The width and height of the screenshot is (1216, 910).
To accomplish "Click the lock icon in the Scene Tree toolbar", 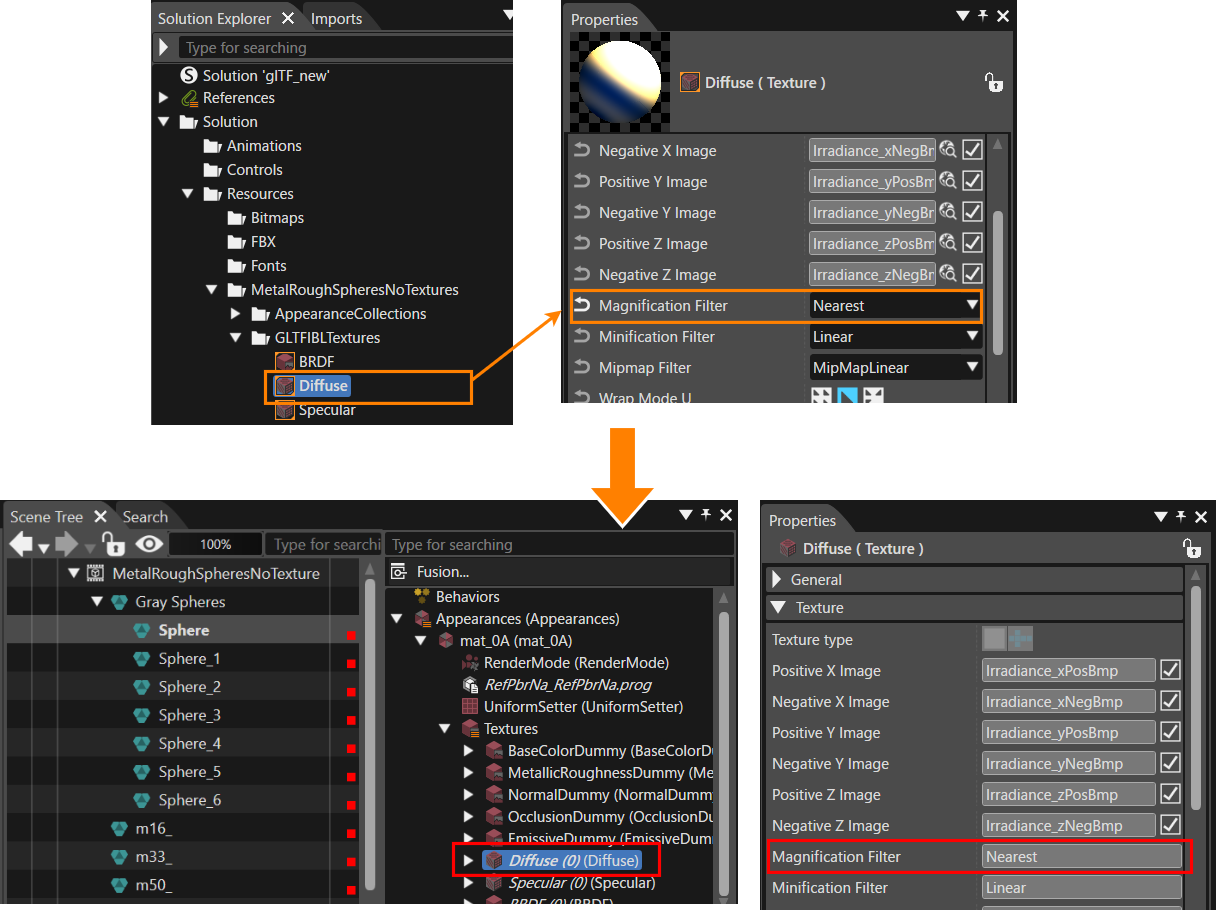I will click(113, 544).
